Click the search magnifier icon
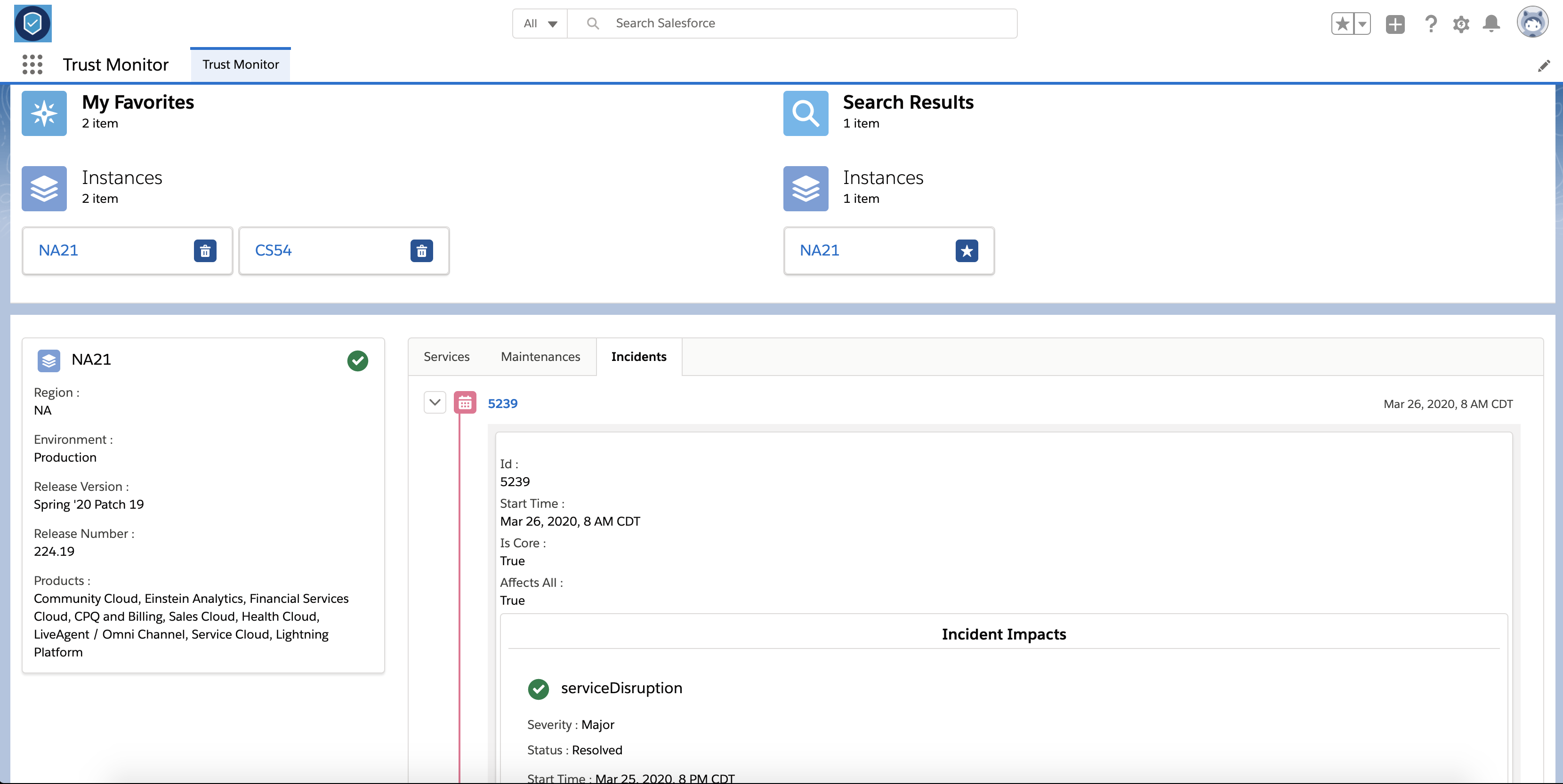This screenshot has width=1563, height=784. 593,23
